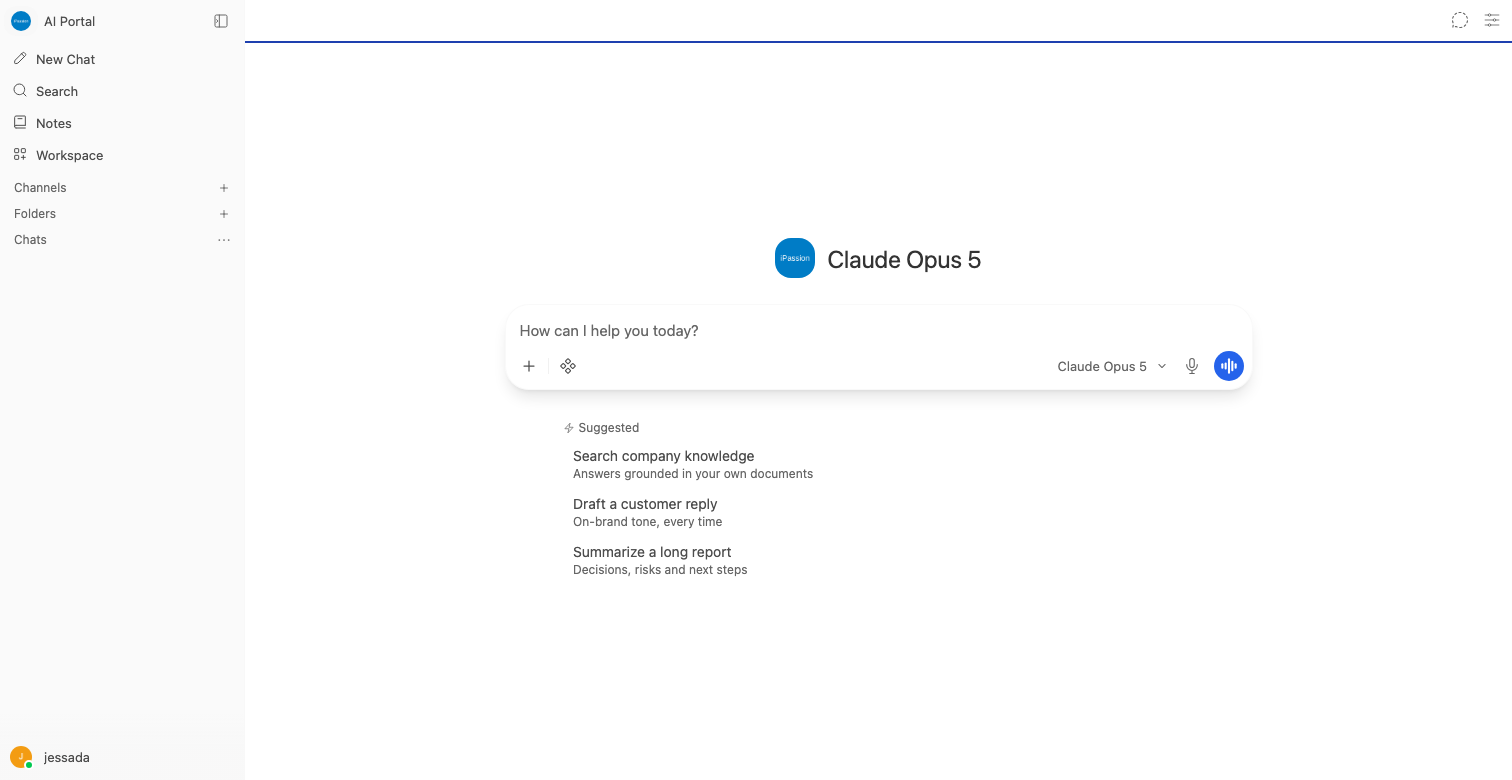The image size is (1512, 780).
Task: Focus the 'How can I help you today?' input
Action: pos(878,330)
